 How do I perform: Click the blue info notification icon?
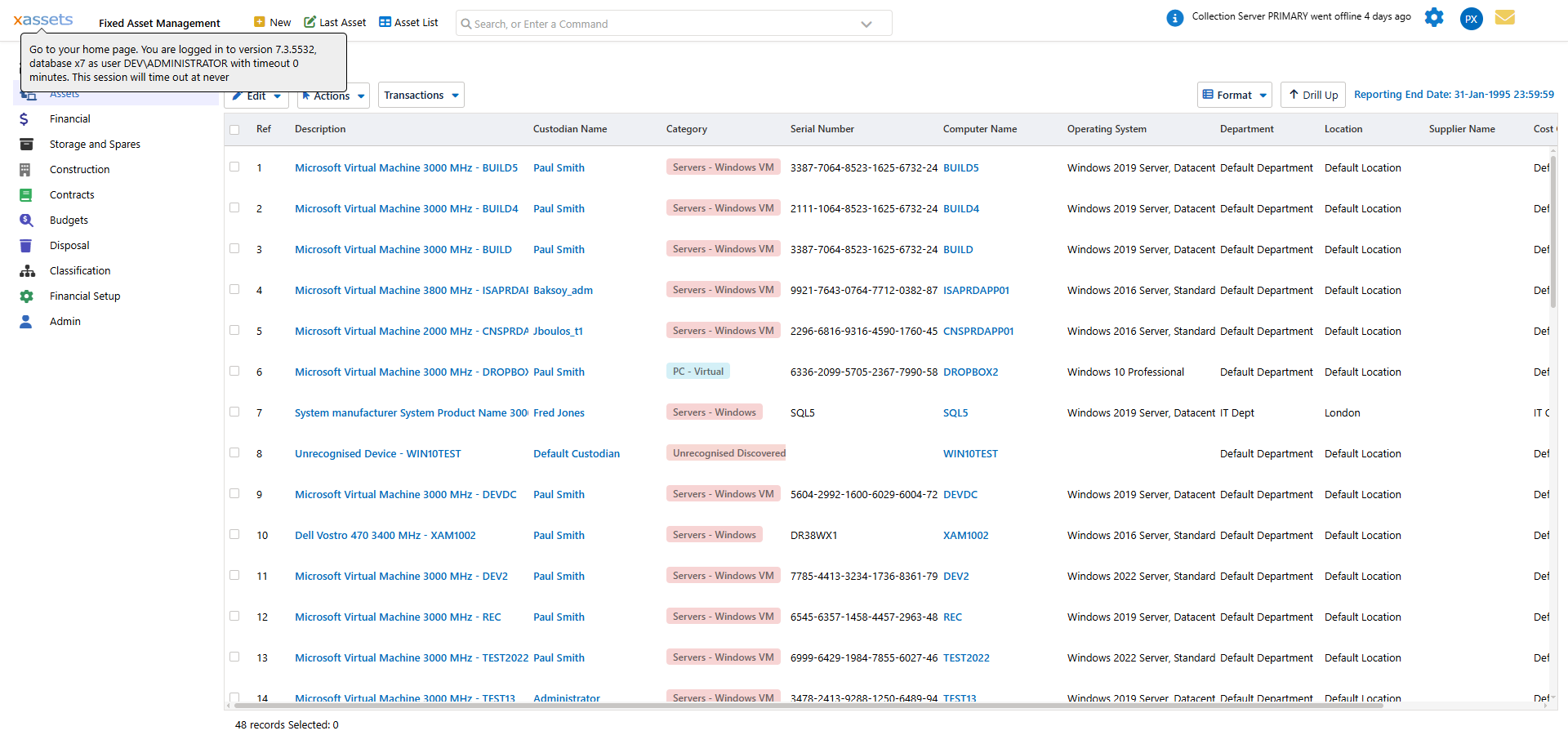coord(1174,18)
